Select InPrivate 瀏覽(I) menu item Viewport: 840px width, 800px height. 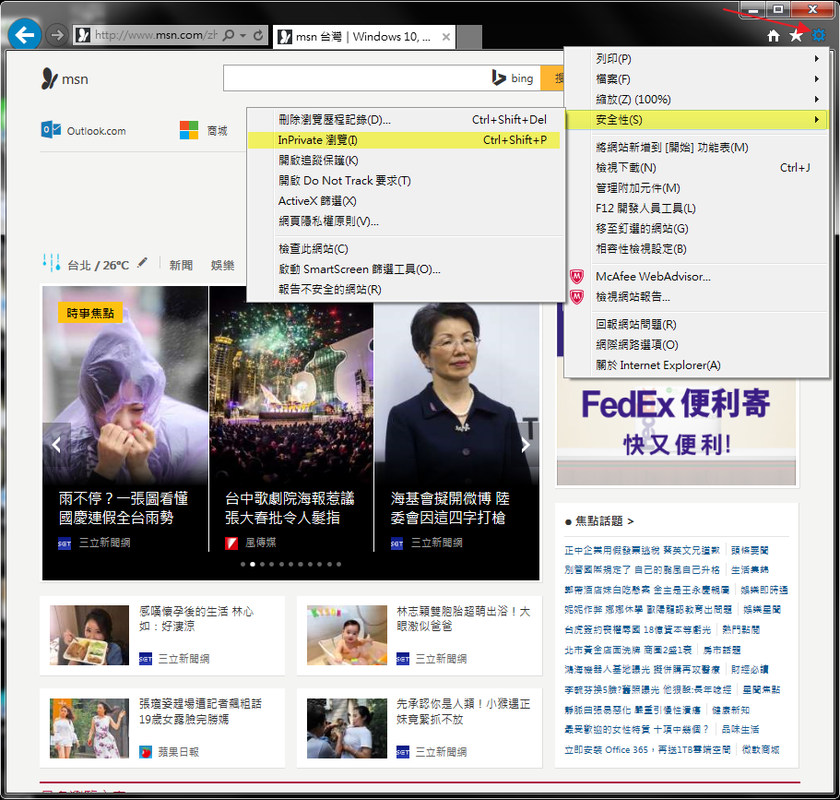405,140
